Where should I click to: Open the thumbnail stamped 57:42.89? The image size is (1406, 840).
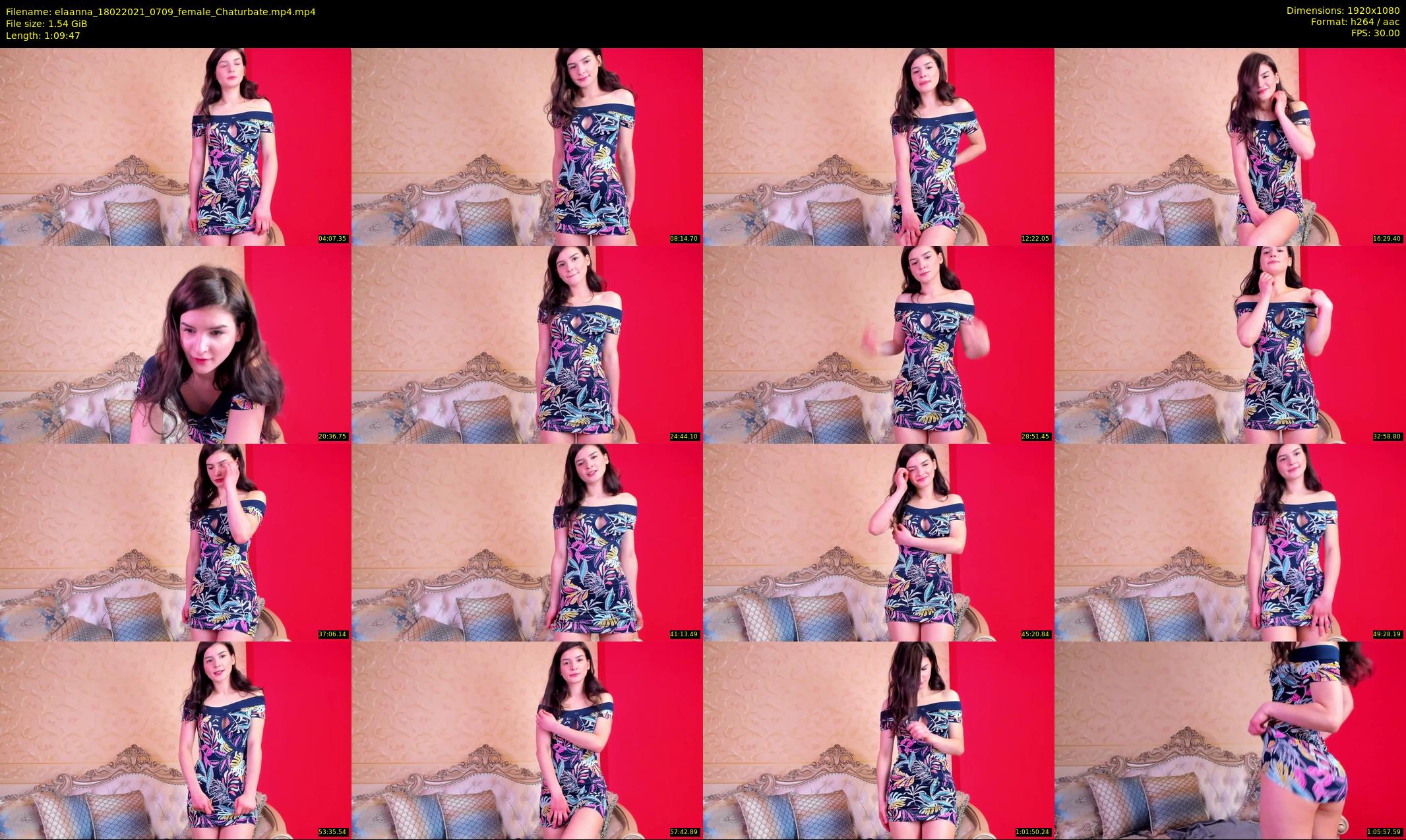[527, 740]
